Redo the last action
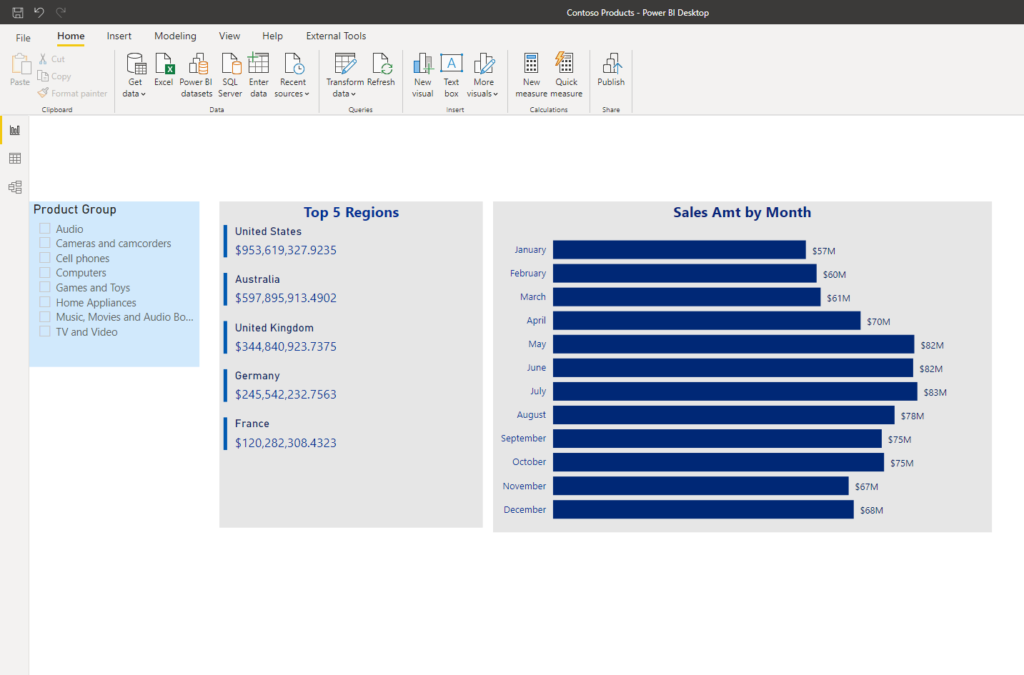 [x=61, y=12]
